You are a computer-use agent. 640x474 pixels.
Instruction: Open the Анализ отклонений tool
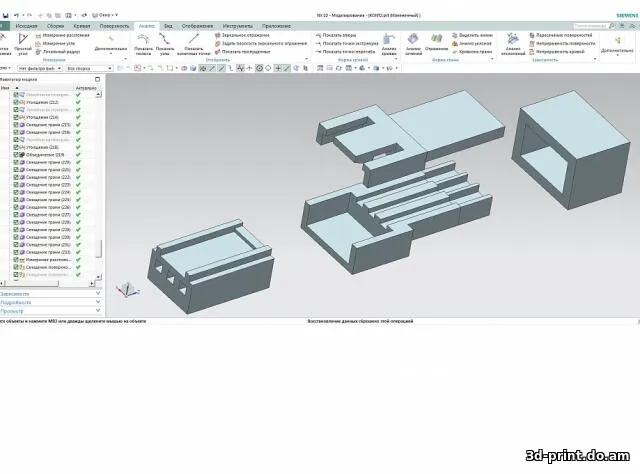[513, 44]
